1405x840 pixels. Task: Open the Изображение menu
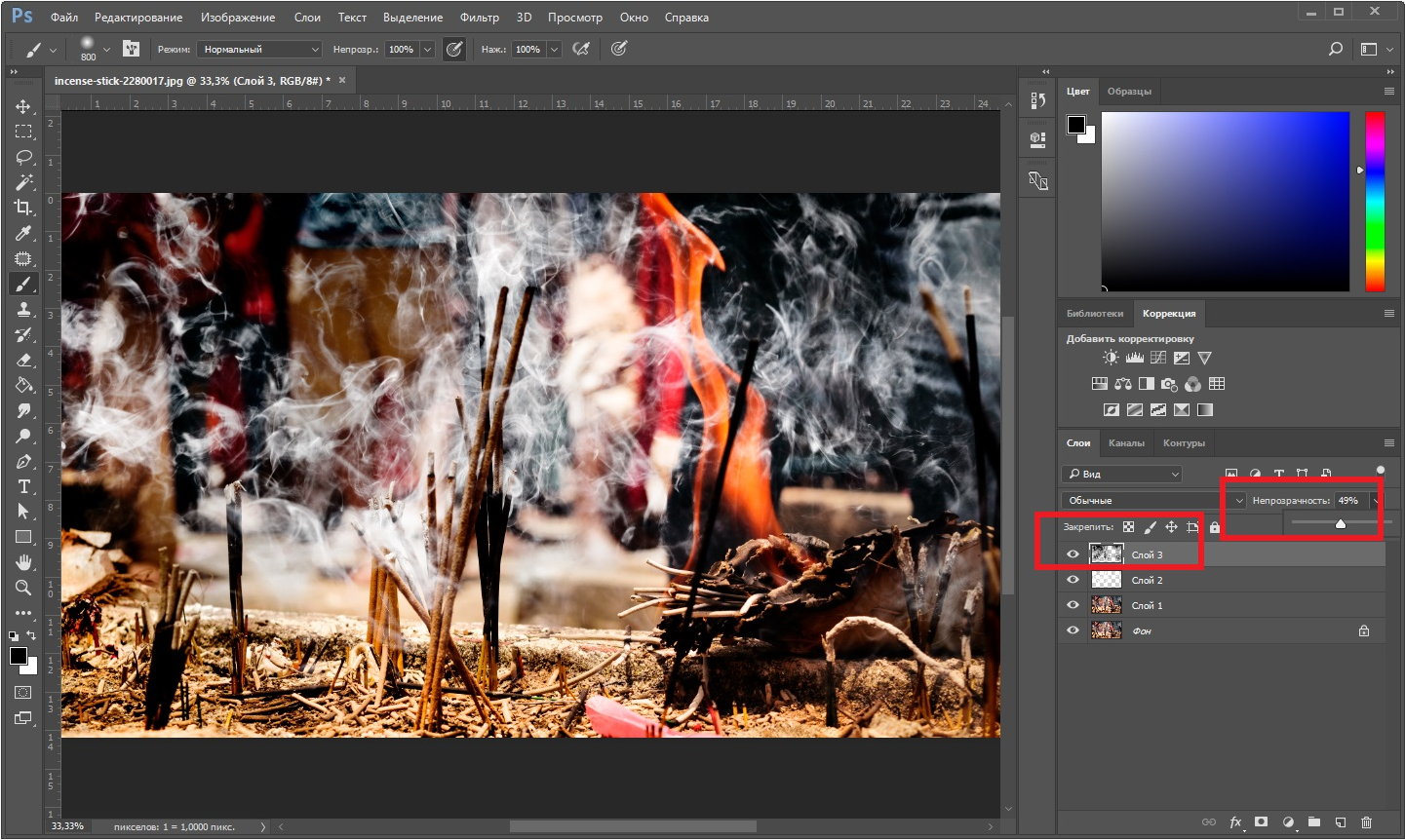238,18
